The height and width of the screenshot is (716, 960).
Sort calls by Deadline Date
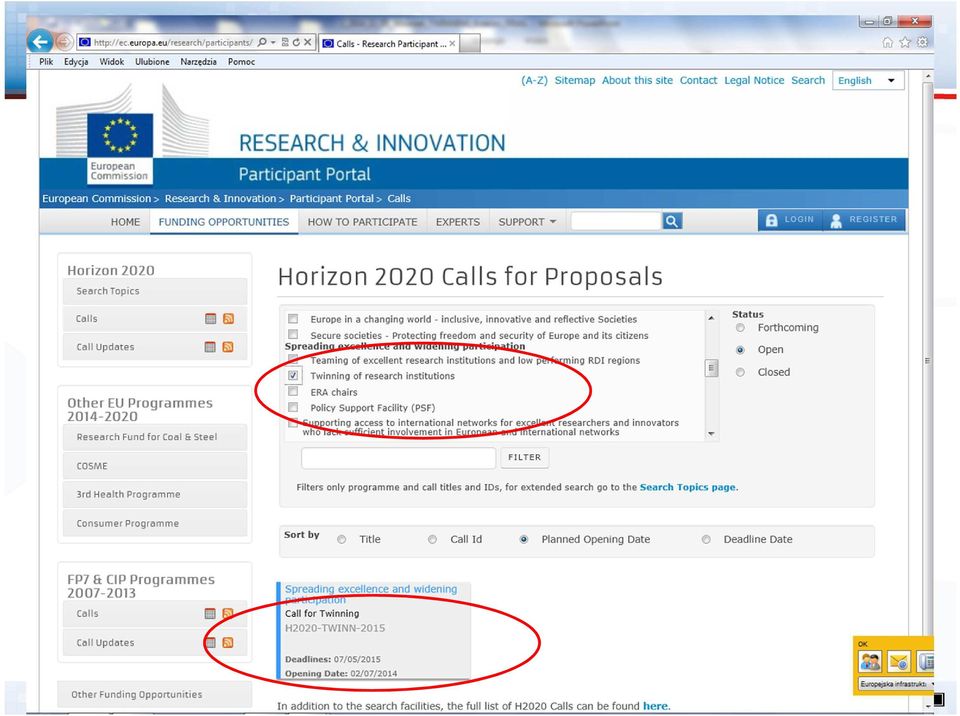(x=706, y=540)
